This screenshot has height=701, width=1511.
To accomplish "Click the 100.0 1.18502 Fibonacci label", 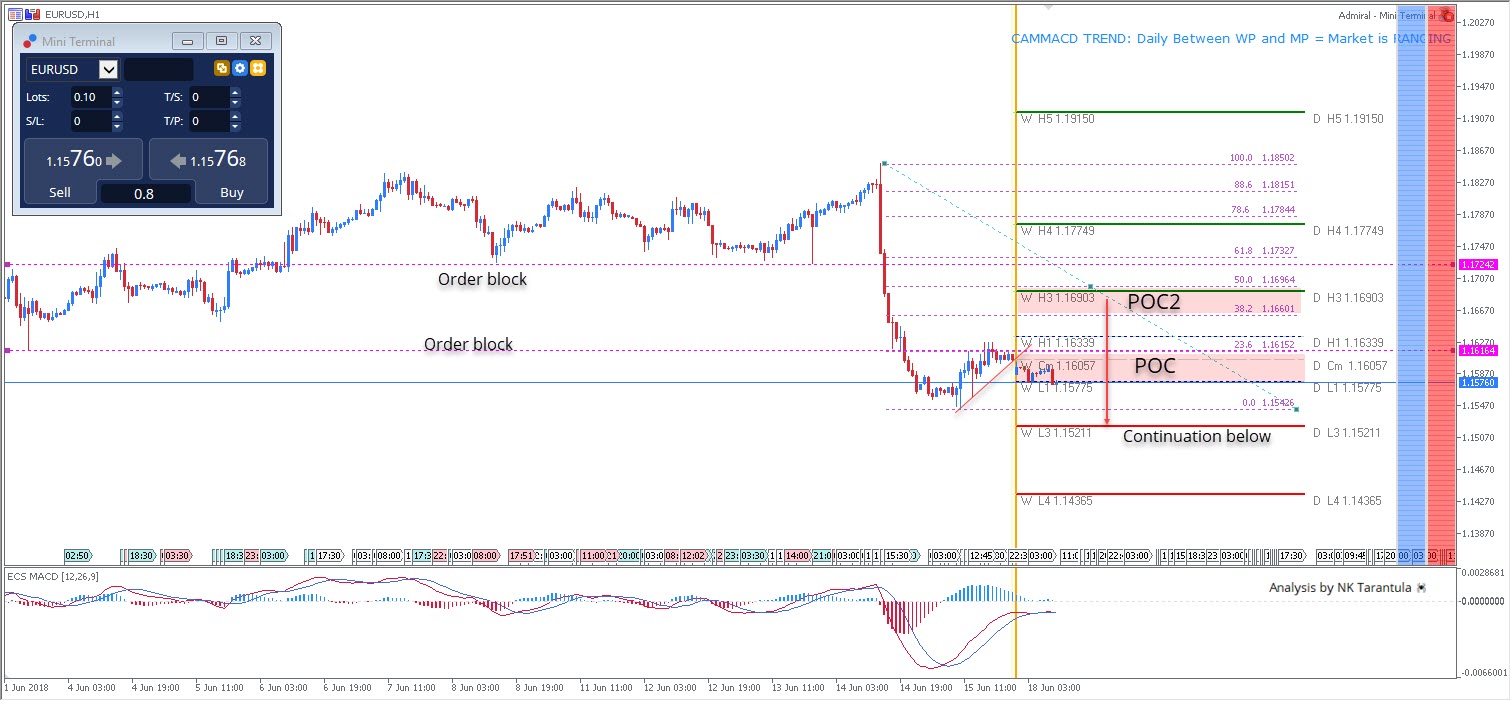I will pyautogui.click(x=1262, y=158).
